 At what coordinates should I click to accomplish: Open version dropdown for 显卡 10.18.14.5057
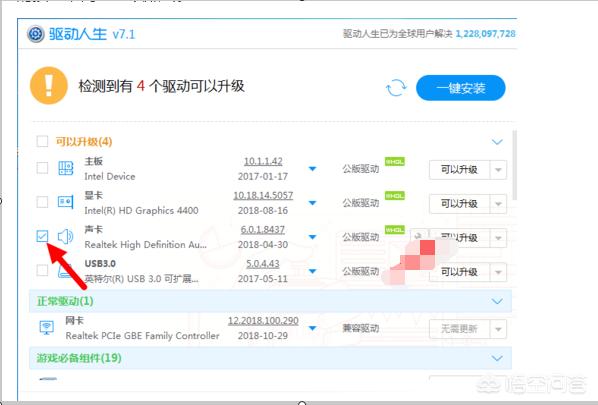tap(312, 203)
